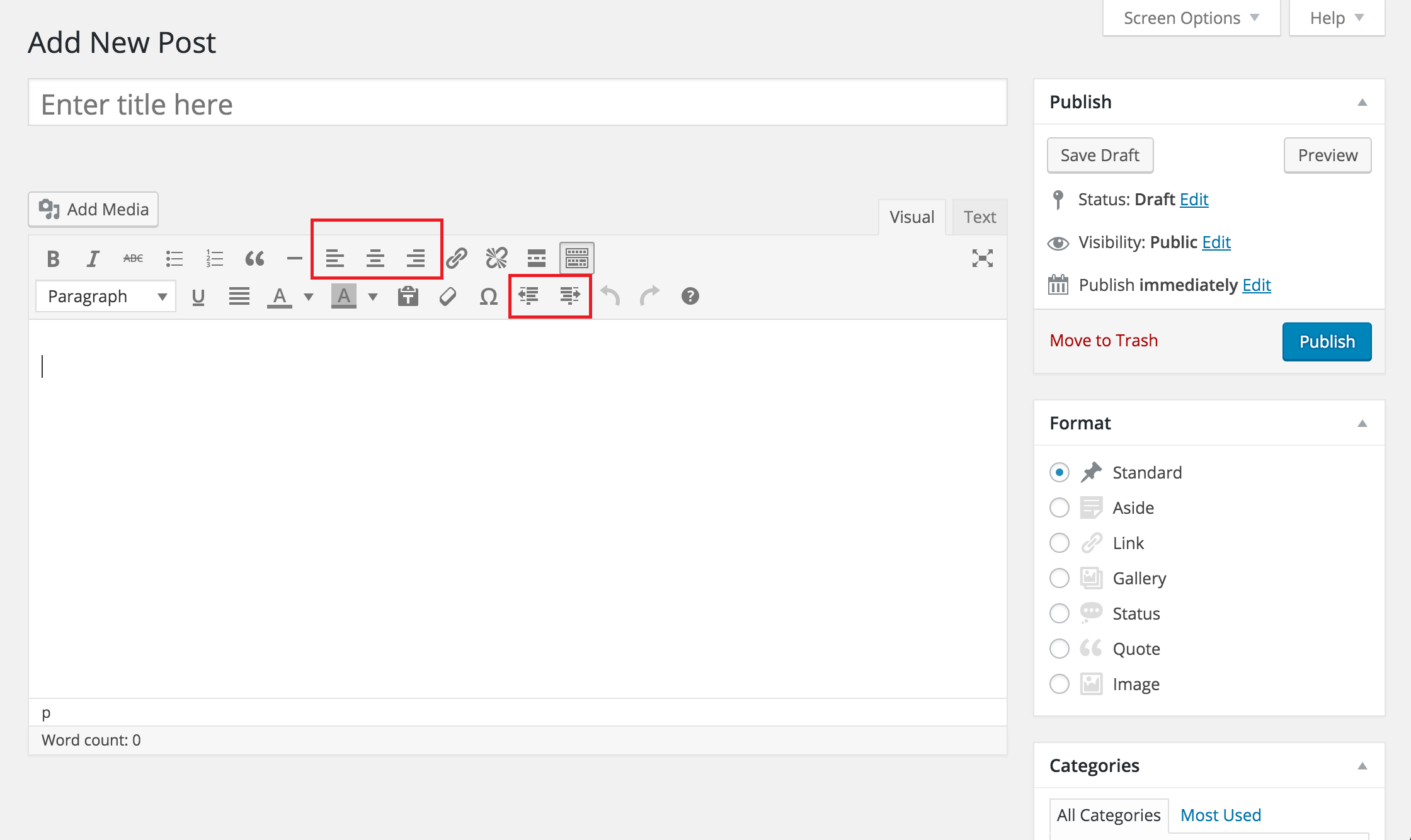Select the blockquote icon
Screen dimensions: 1411x840
pos(254,258)
